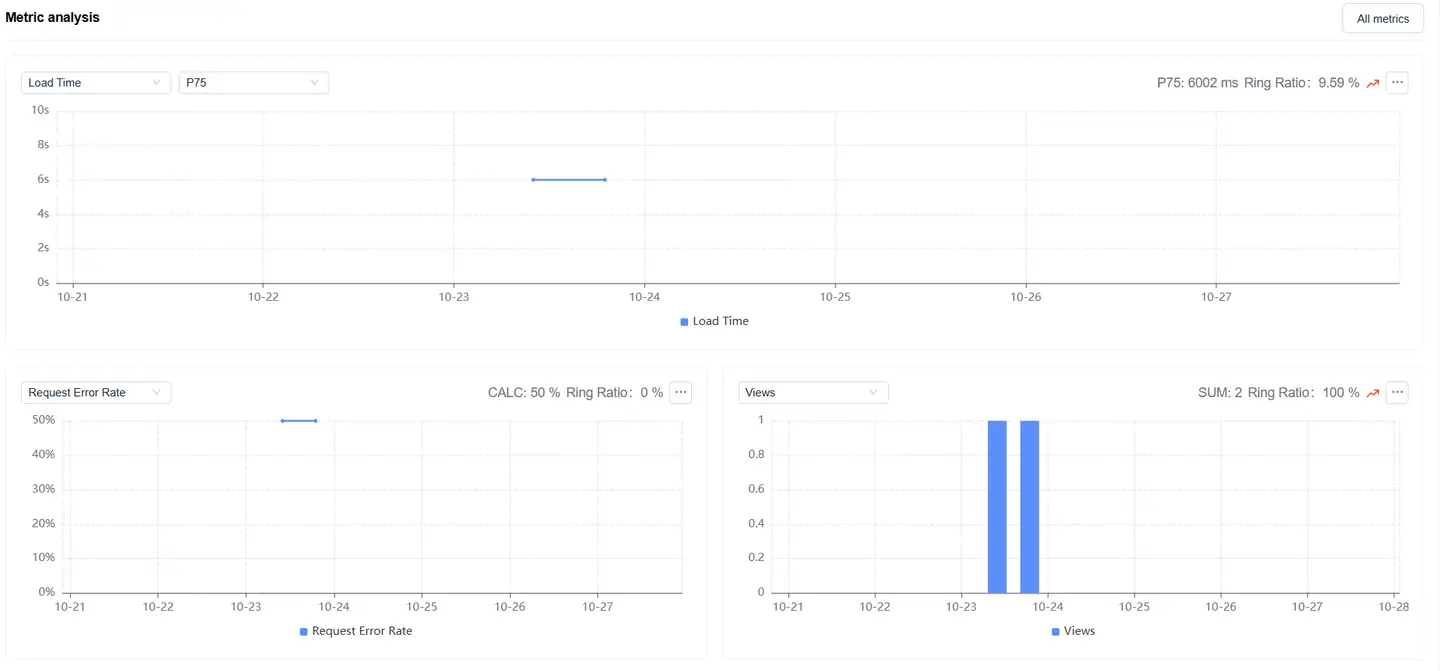The height and width of the screenshot is (671, 1440).
Task: Toggle the Views legend series
Action: 1079,632
